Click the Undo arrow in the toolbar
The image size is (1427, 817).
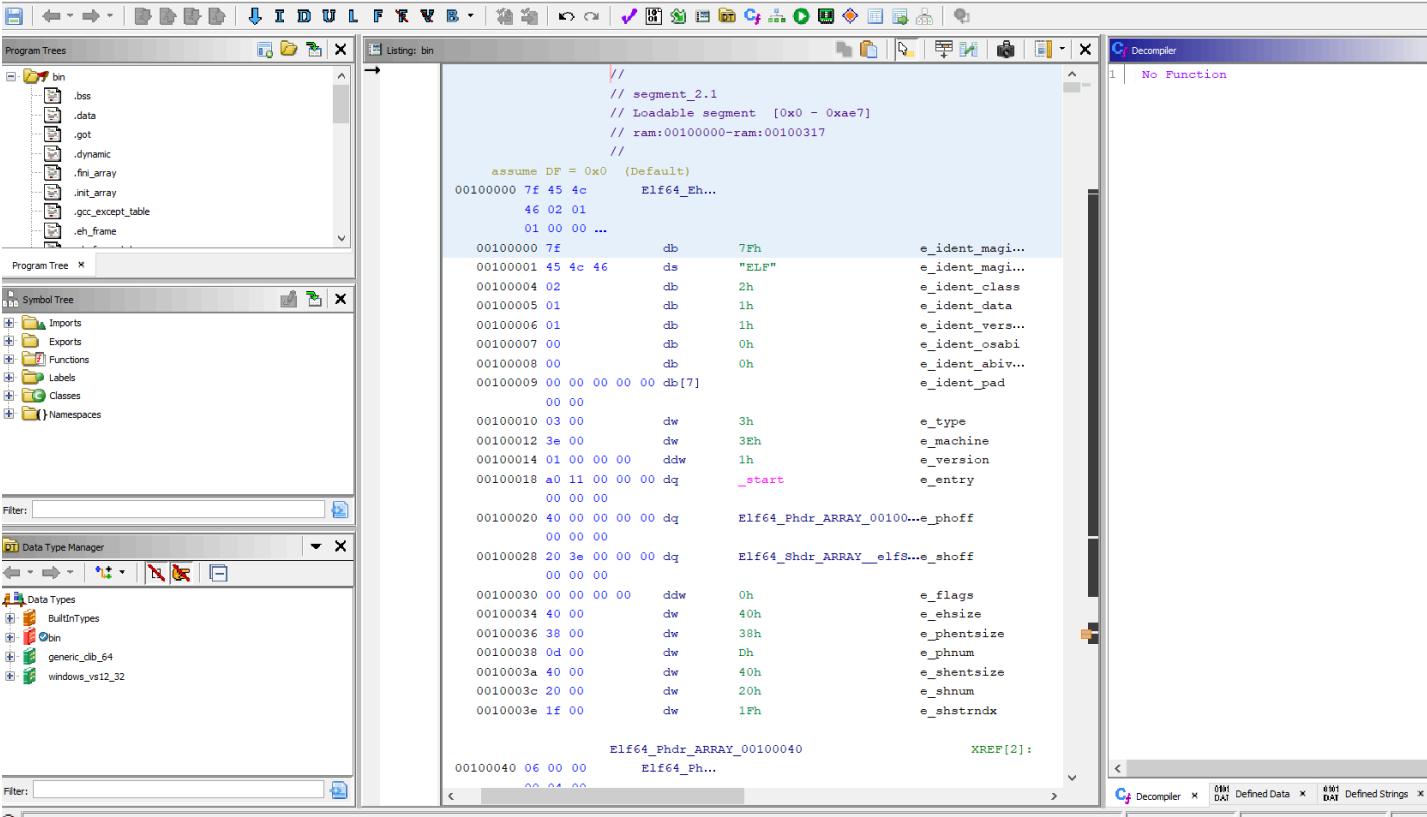(566, 16)
